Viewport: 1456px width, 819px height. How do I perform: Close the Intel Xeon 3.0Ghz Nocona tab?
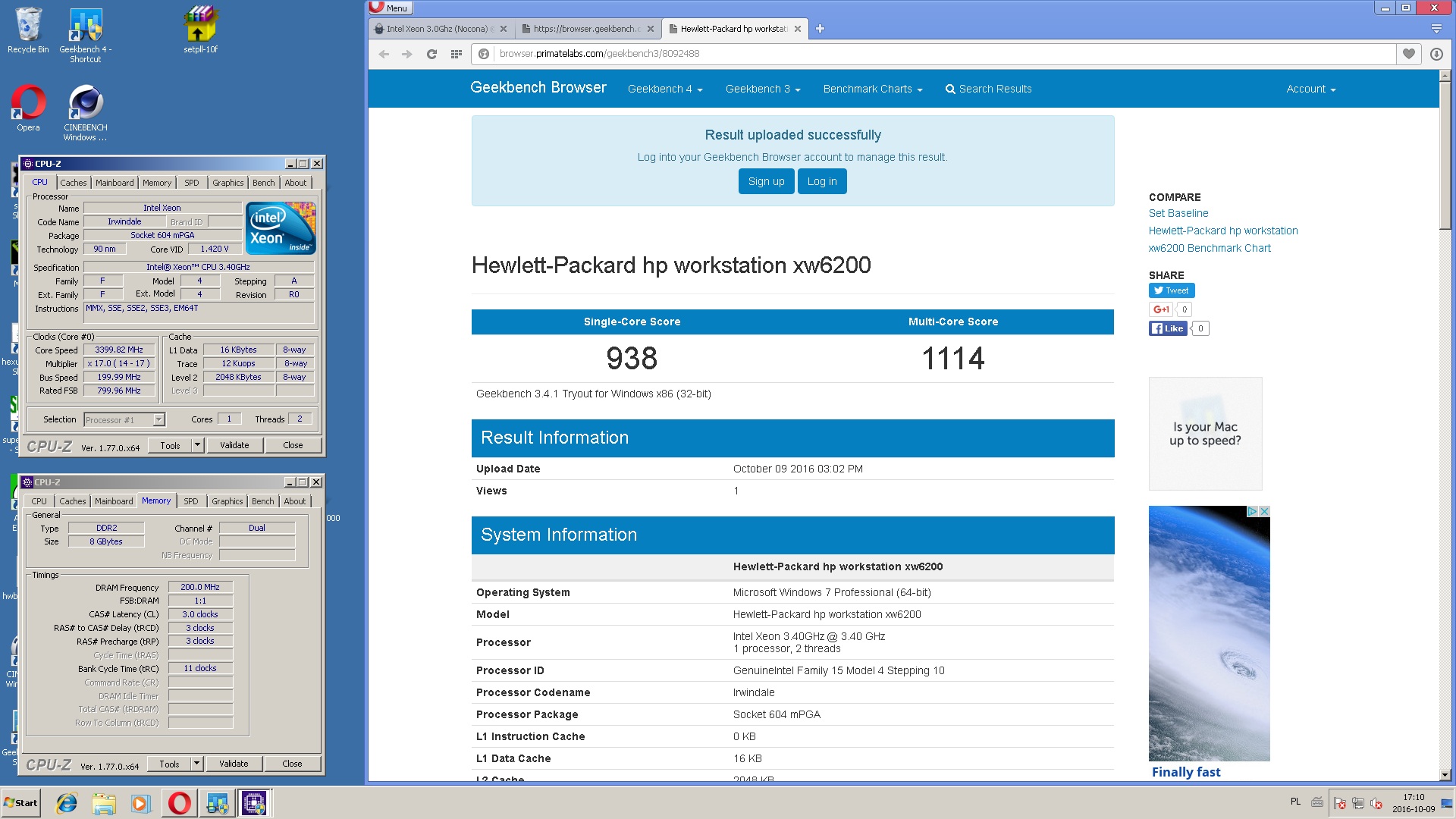click(x=504, y=29)
